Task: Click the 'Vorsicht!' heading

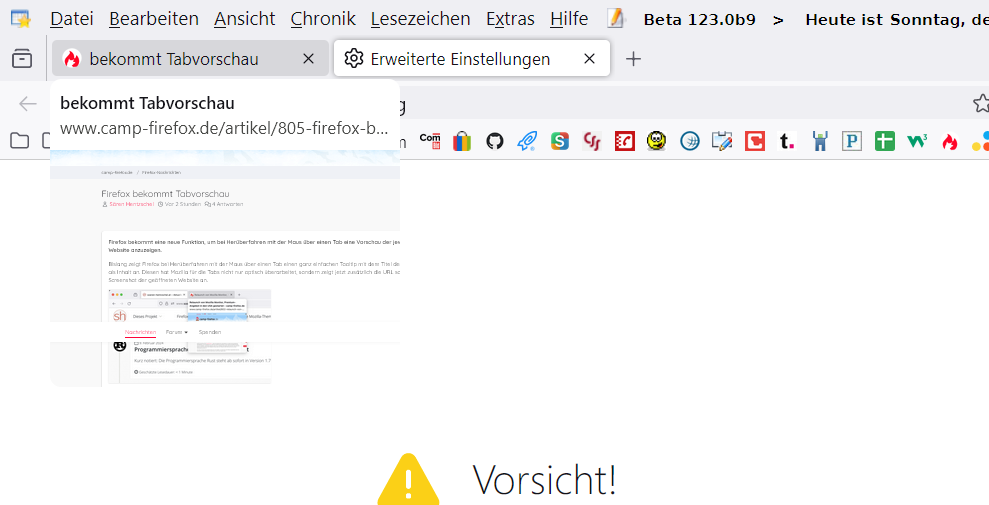Action: (544, 480)
